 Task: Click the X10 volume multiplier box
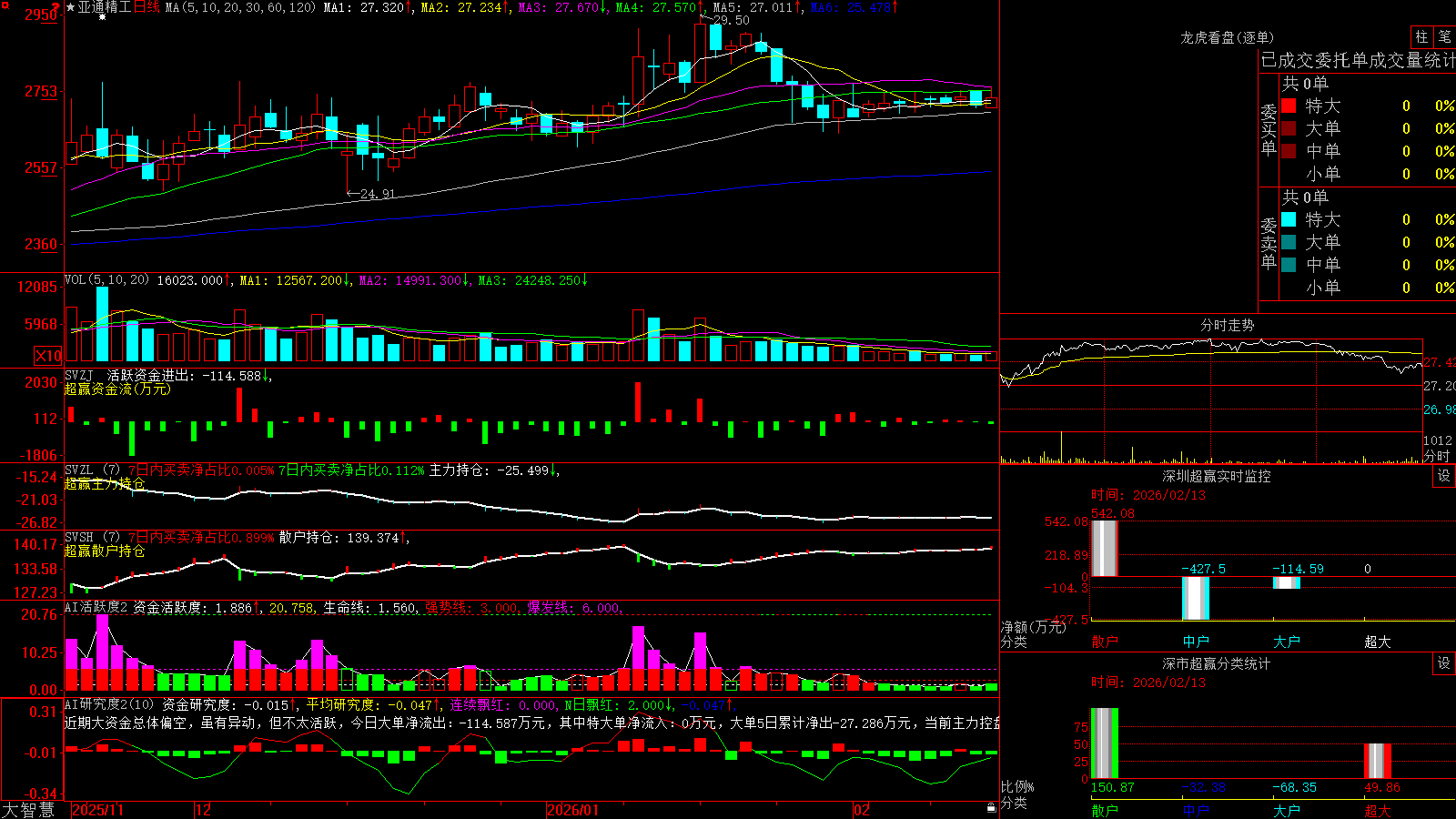(x=48, y=356)
